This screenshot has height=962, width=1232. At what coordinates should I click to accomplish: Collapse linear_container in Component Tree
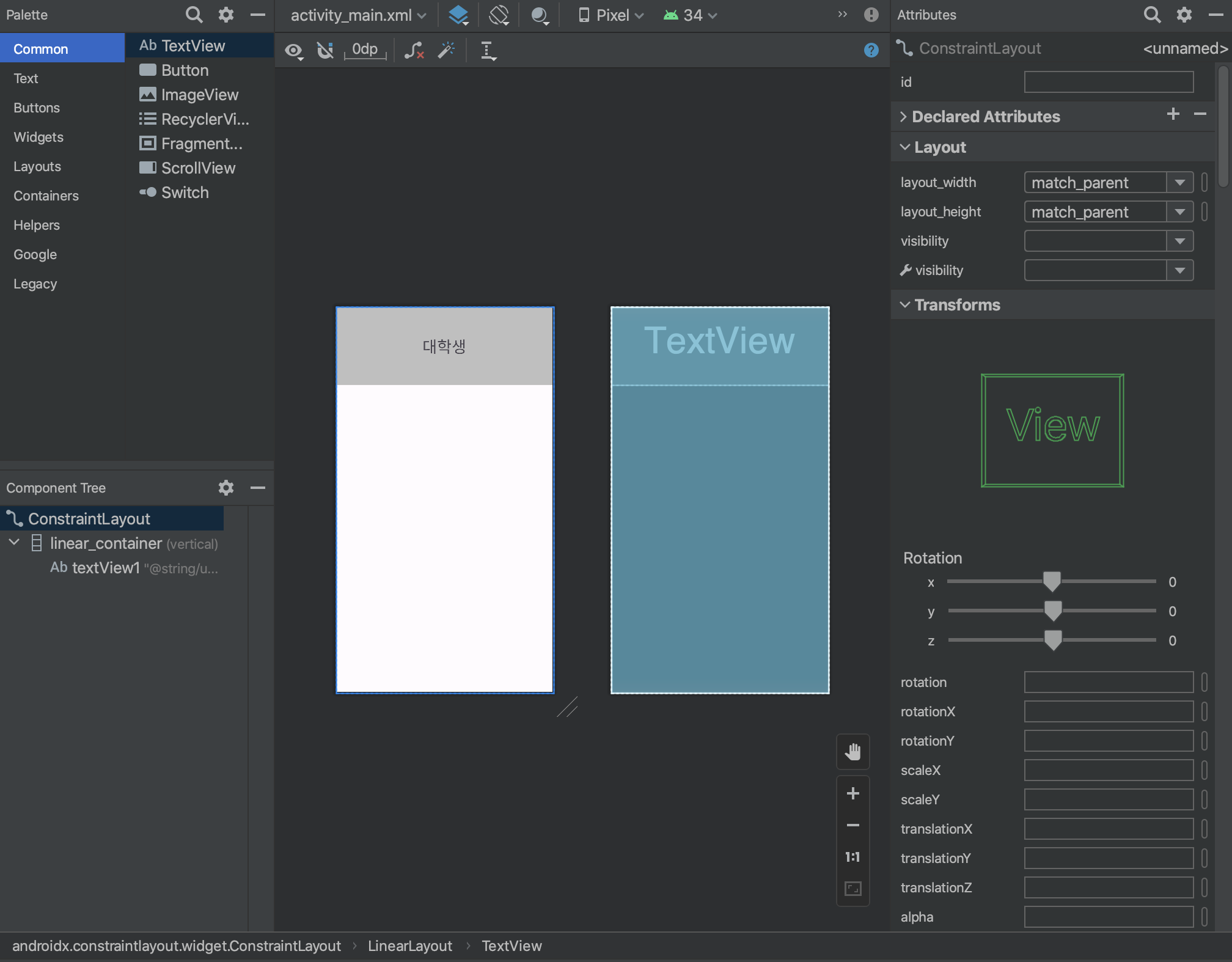tap(15, 543)
